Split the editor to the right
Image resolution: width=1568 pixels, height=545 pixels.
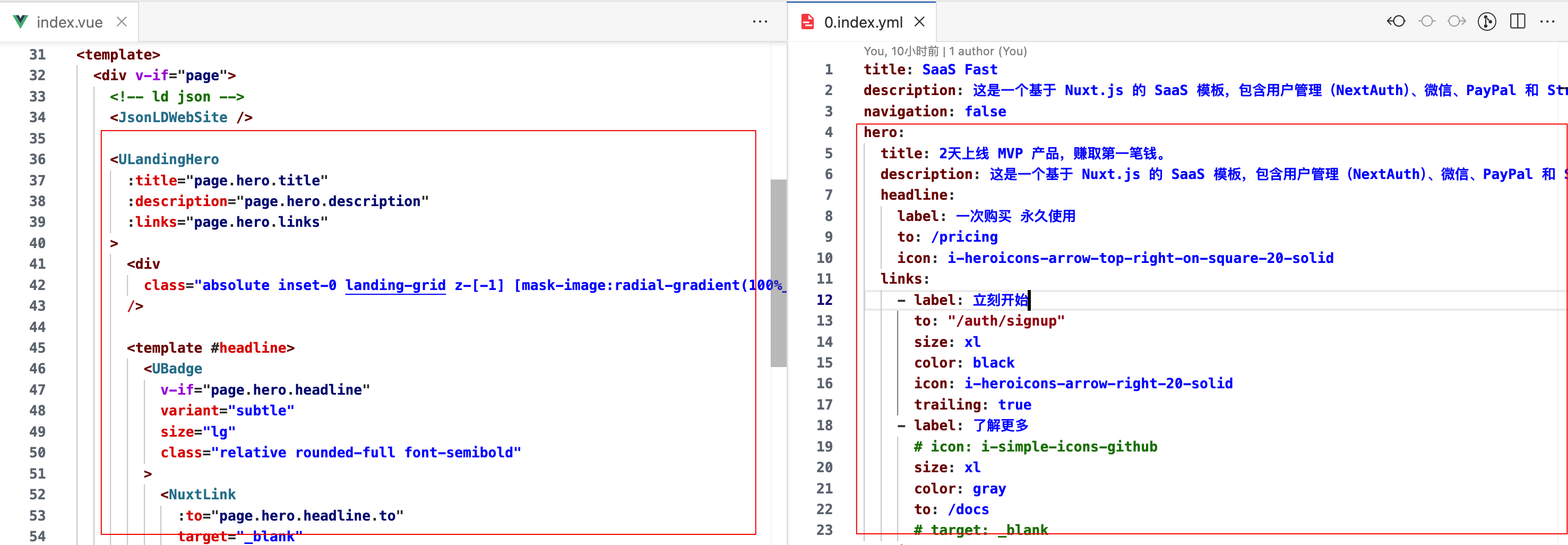[1518, 22]
